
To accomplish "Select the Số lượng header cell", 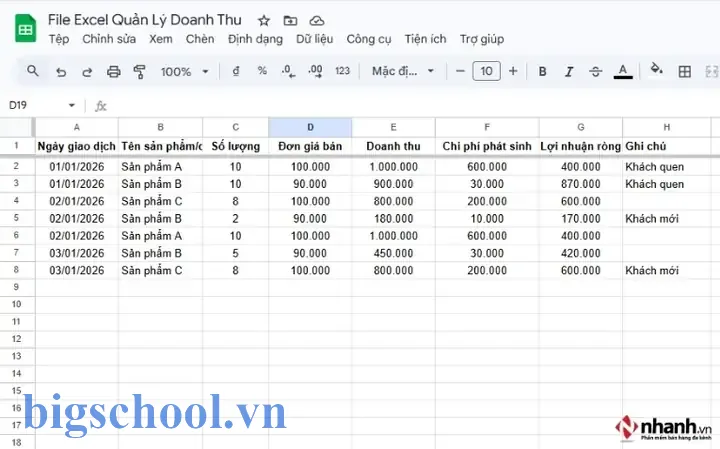I will point(236,146).
